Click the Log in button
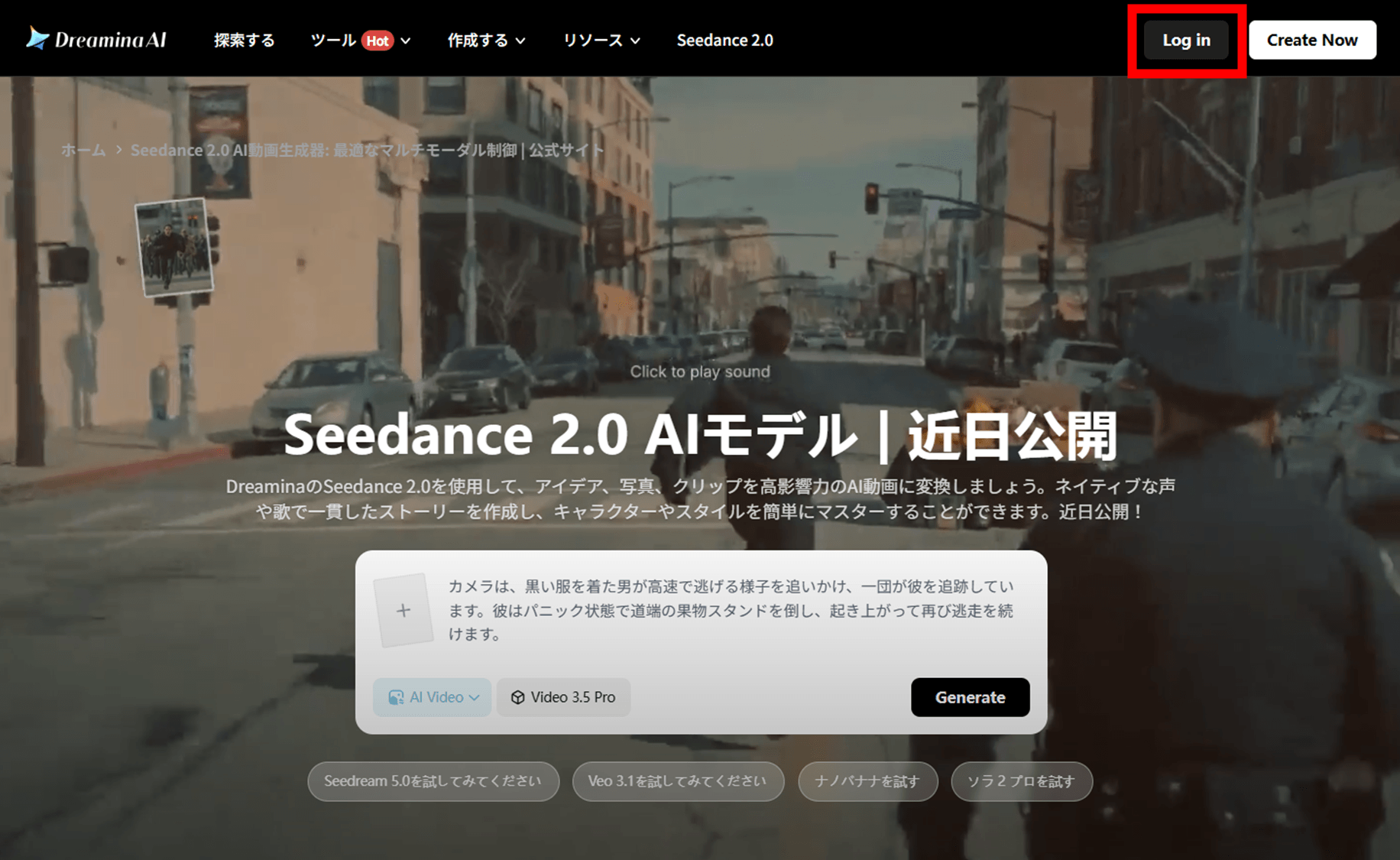Screen dimensions: 1400x860 click(1186, 41)
